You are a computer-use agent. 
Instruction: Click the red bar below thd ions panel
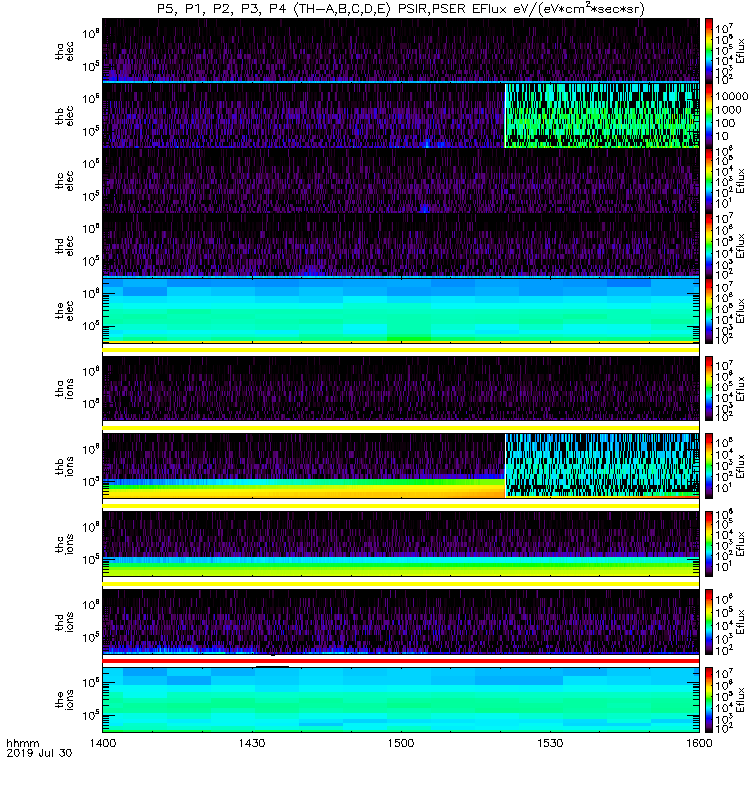(x=401, y=661)
